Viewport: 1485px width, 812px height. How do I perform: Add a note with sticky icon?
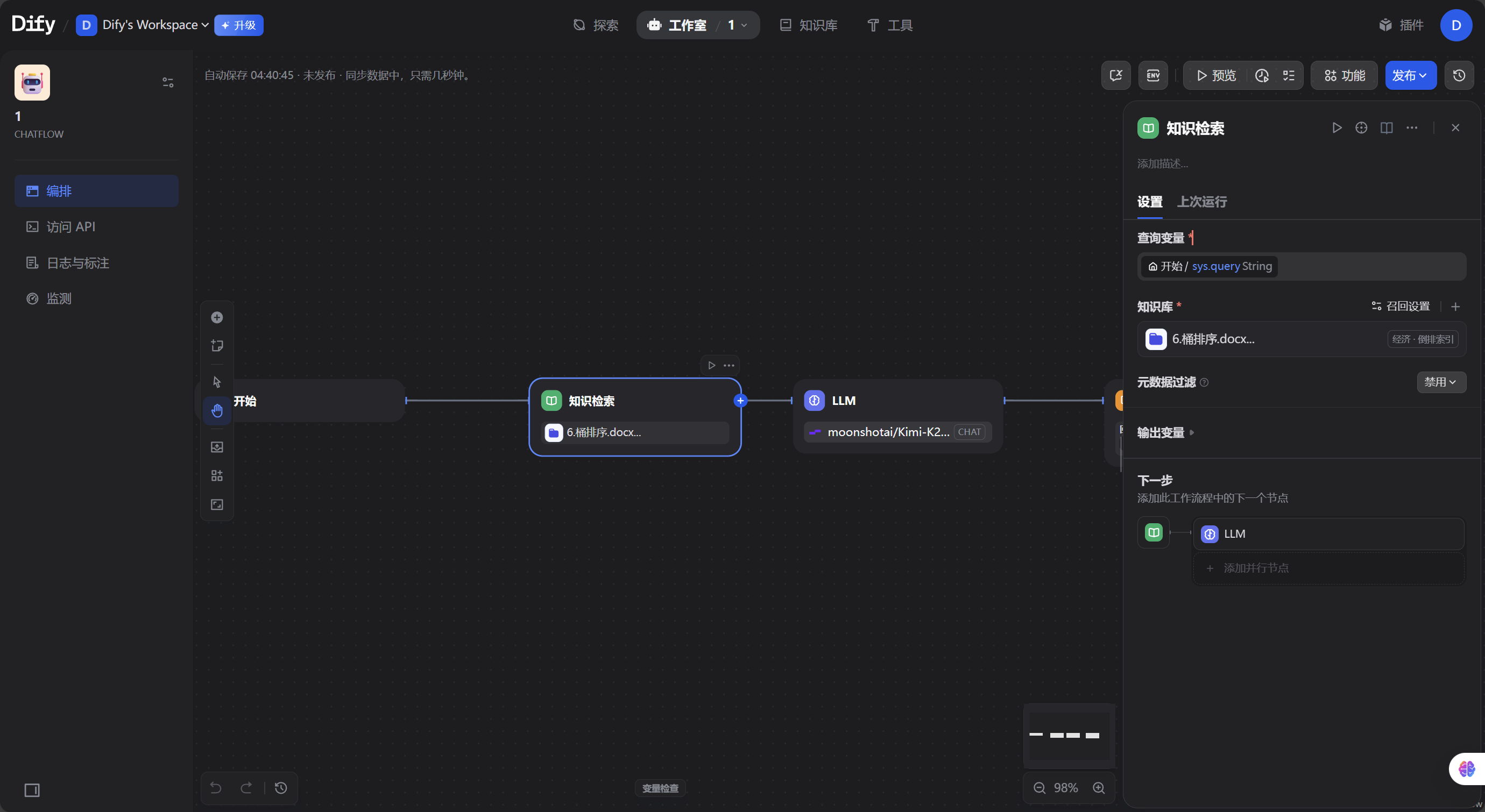[x=217, y=346]
